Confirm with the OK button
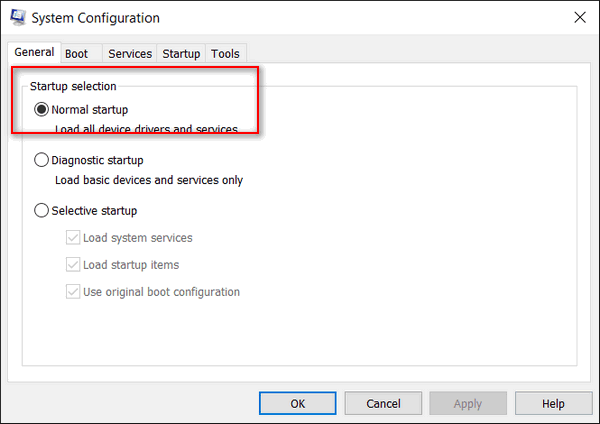 (298, 403)
